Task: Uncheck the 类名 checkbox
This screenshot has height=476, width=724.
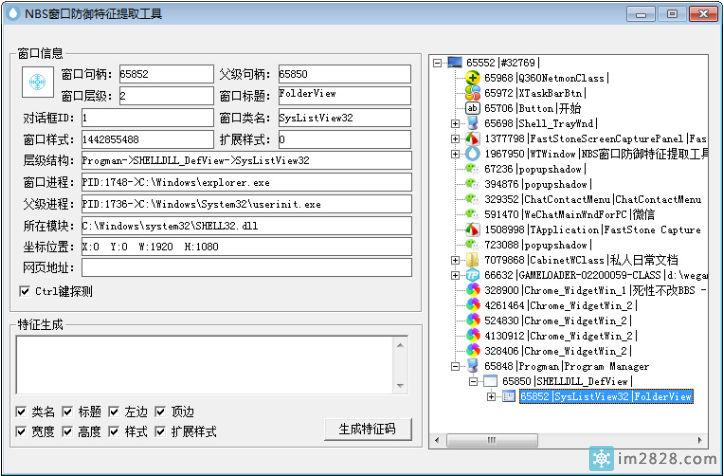Action: pos(22,412)
